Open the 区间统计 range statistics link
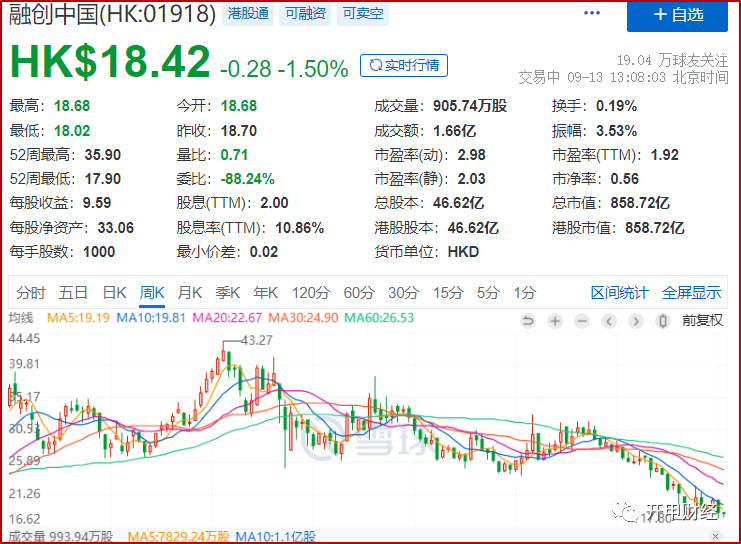The image size is (741, 544). coord(620,293)
